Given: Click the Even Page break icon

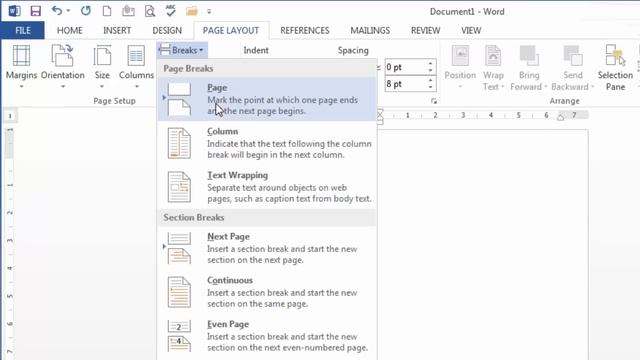Looking at the screenshot, I should 179,336.
